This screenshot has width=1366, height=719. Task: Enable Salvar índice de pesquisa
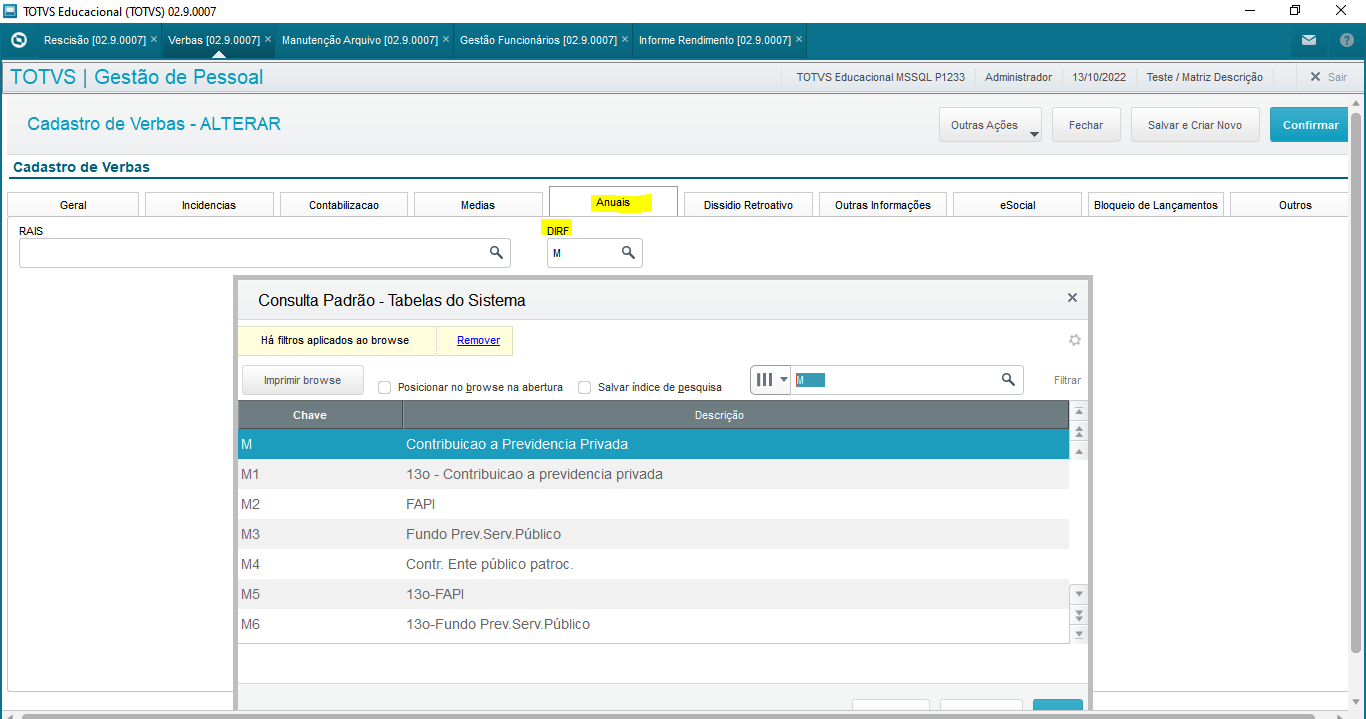click(585, 388)
